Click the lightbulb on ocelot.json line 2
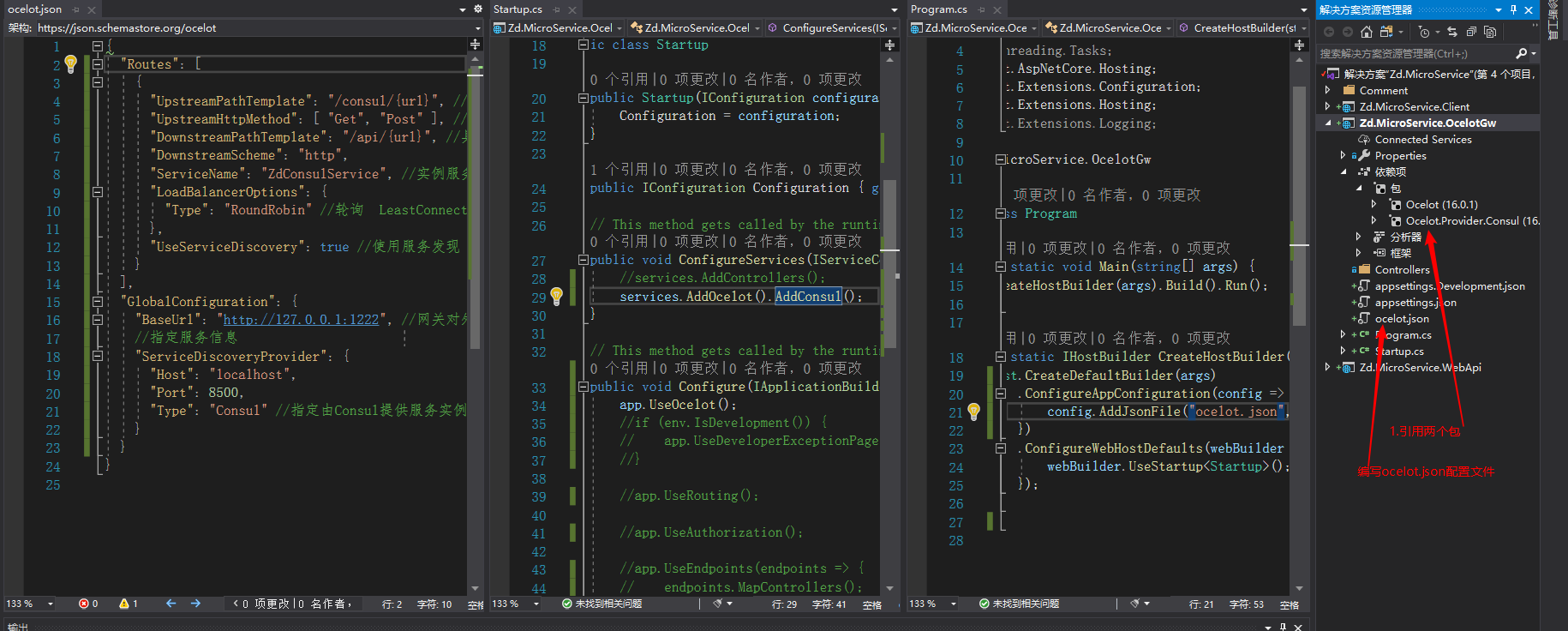This screenshot has width=1568, height=631. (x=71, y=63)
